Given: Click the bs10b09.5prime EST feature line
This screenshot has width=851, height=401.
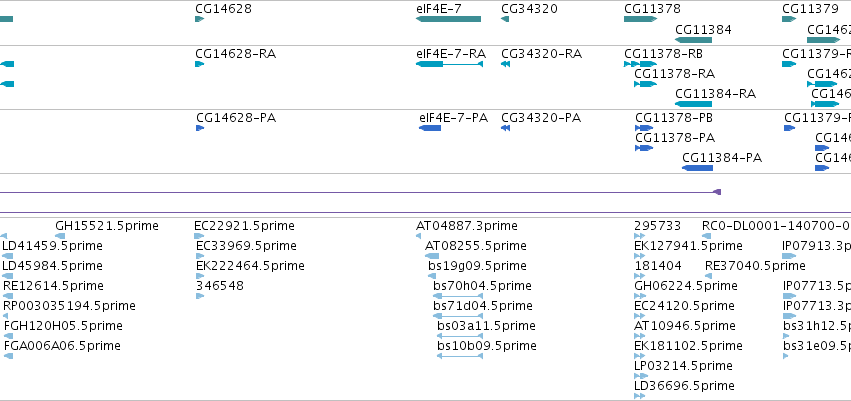Looking at the screenshot, I should (x=460, y=356).
